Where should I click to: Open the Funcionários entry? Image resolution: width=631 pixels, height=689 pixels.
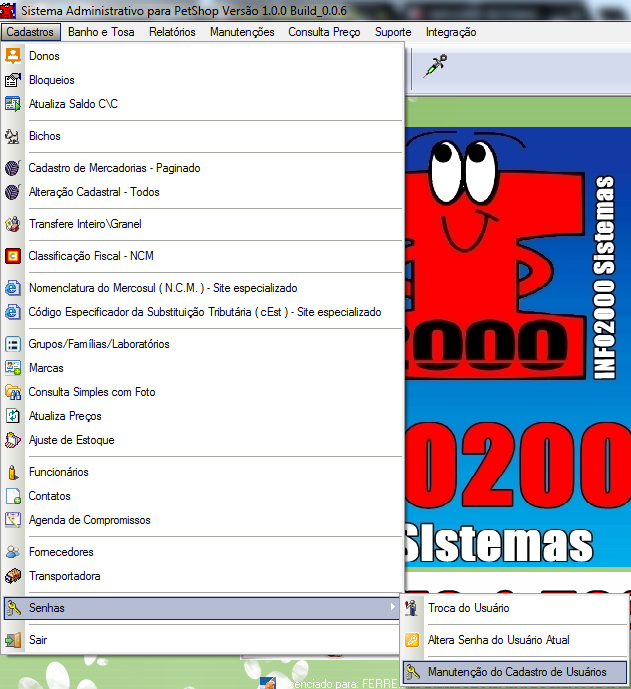(x=203, y=472)
